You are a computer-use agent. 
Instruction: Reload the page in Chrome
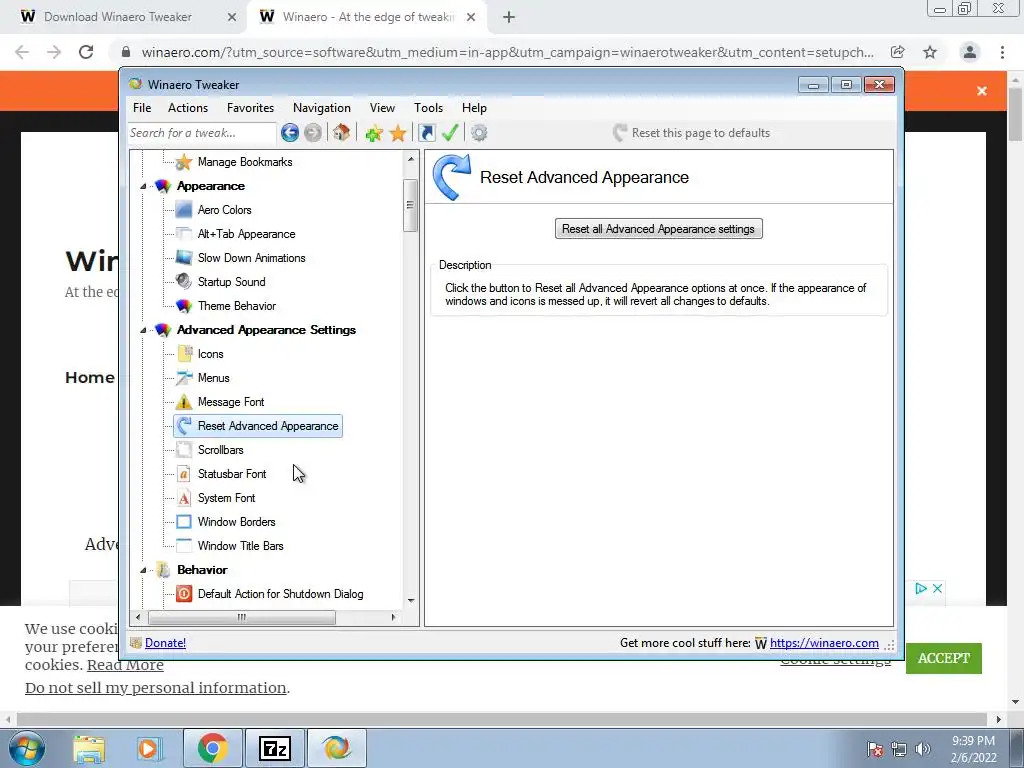point(86,52)
